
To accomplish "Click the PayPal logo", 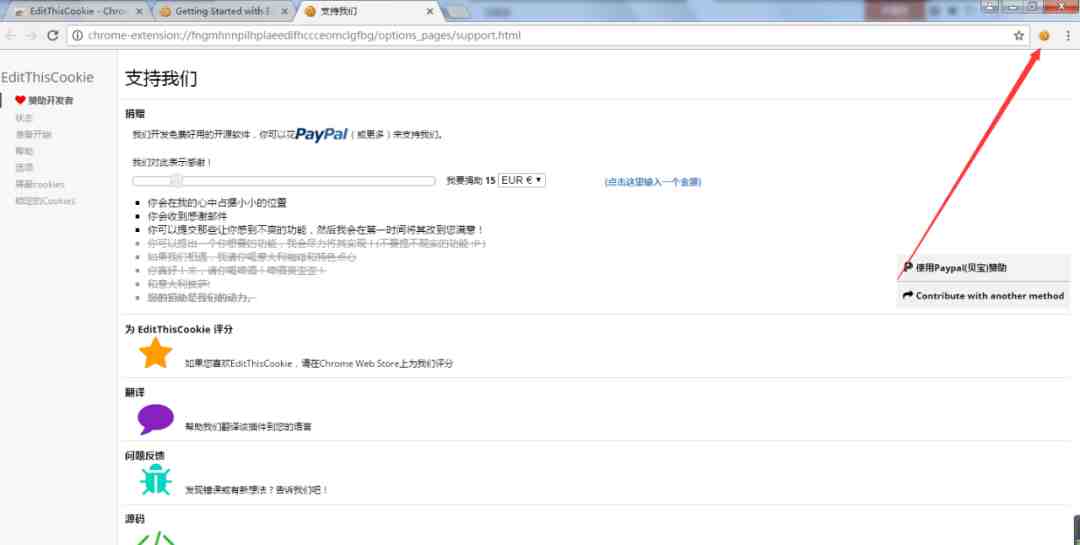I will click(322, 134).
